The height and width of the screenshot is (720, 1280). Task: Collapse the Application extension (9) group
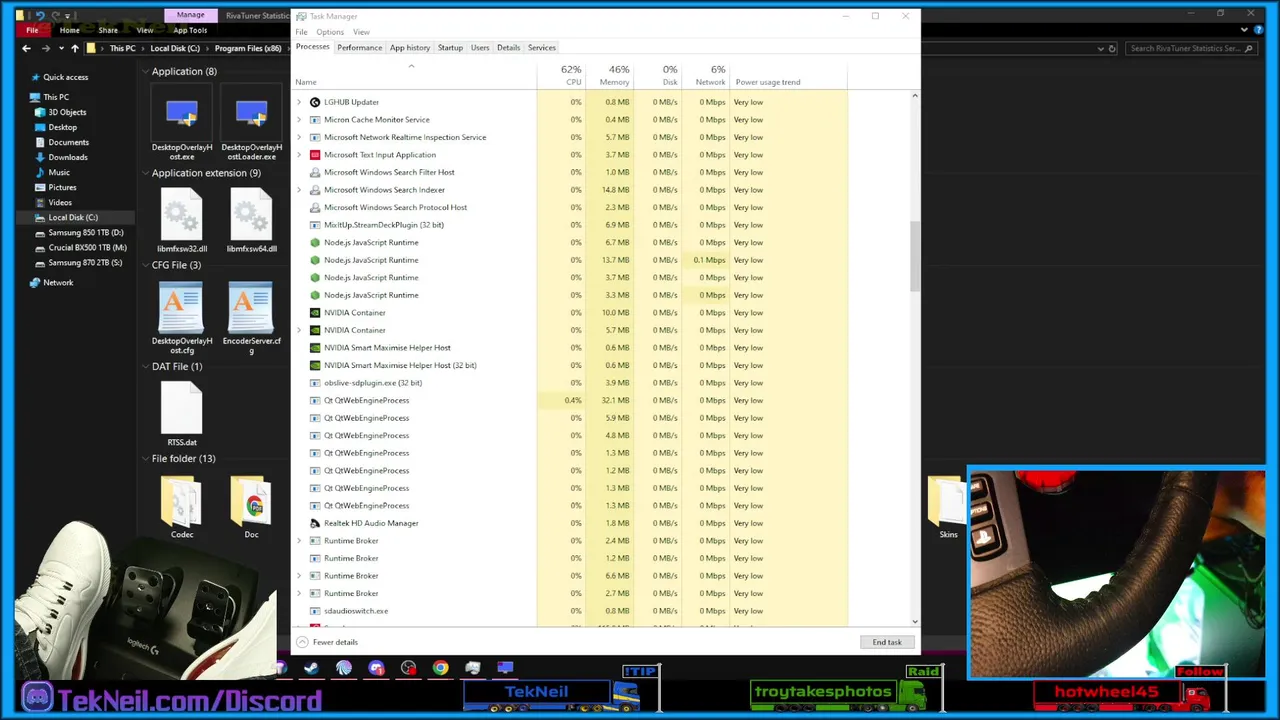145,173
